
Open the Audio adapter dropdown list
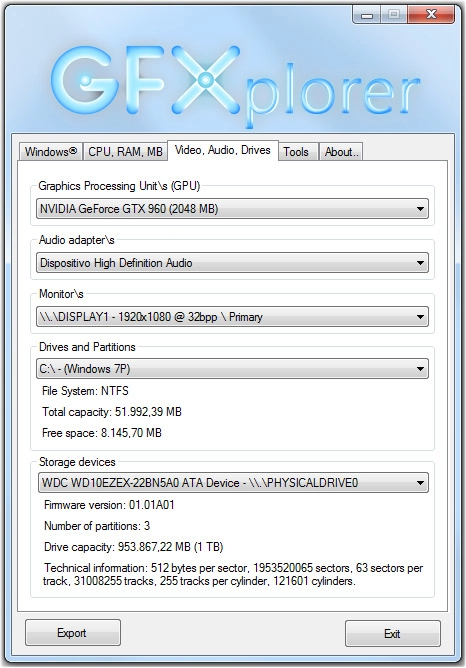(x=420, y=263)
